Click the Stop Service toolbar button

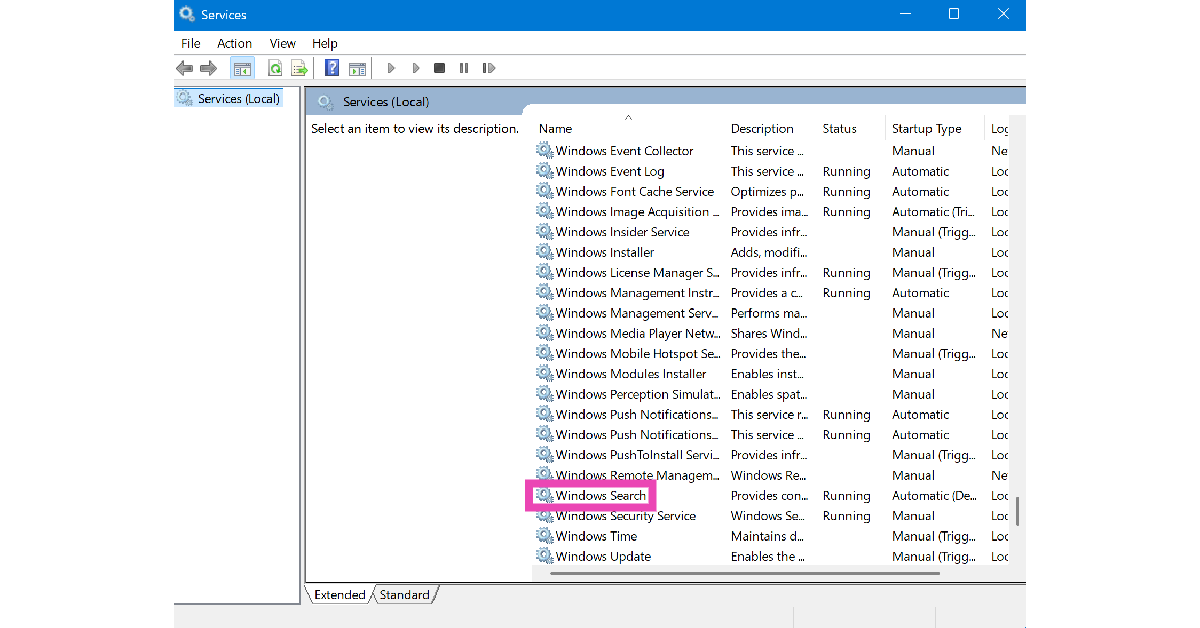click(439, 68)
